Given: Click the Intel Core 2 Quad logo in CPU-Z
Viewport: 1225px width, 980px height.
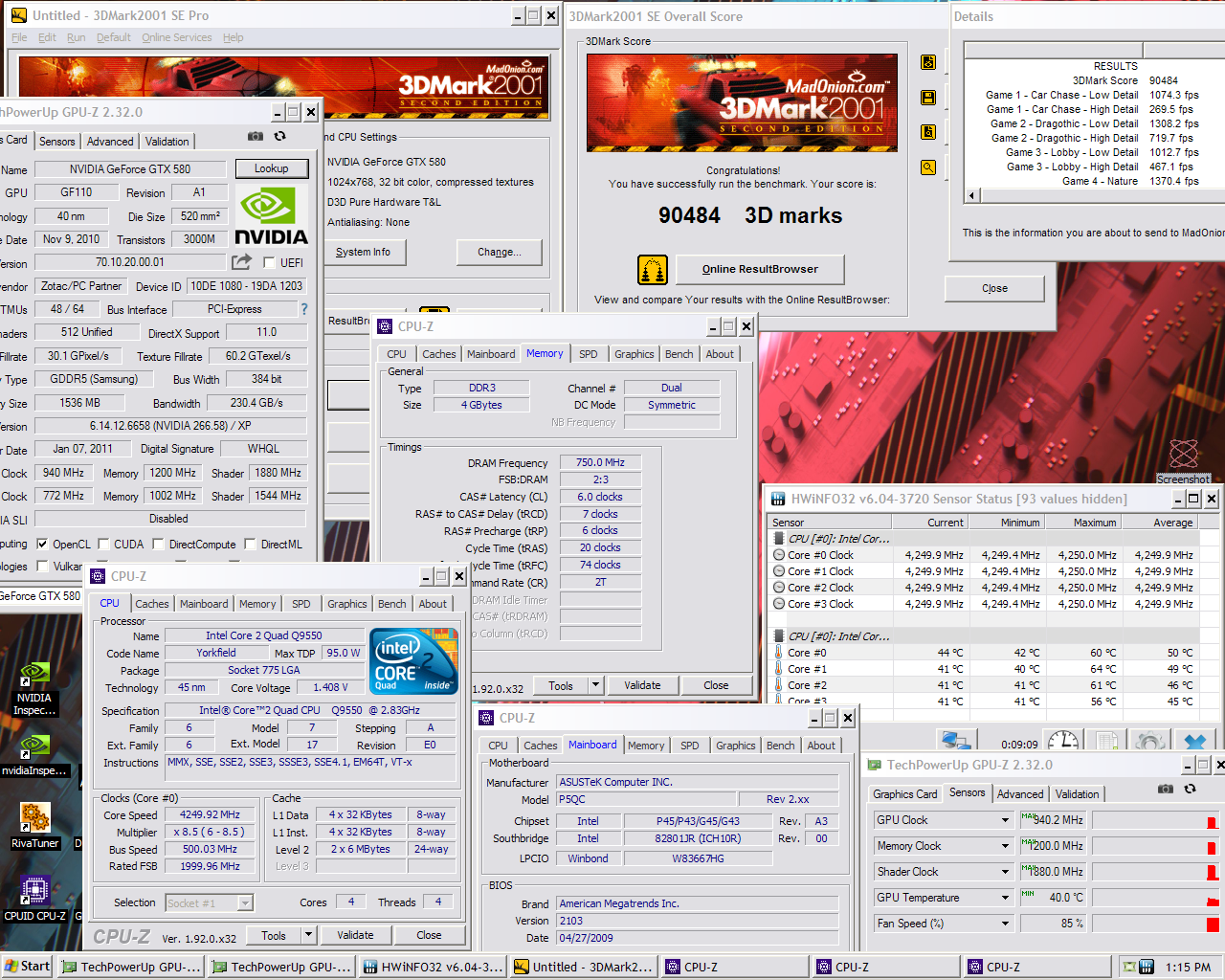Looking at the screenshot, I should [413, 661].
